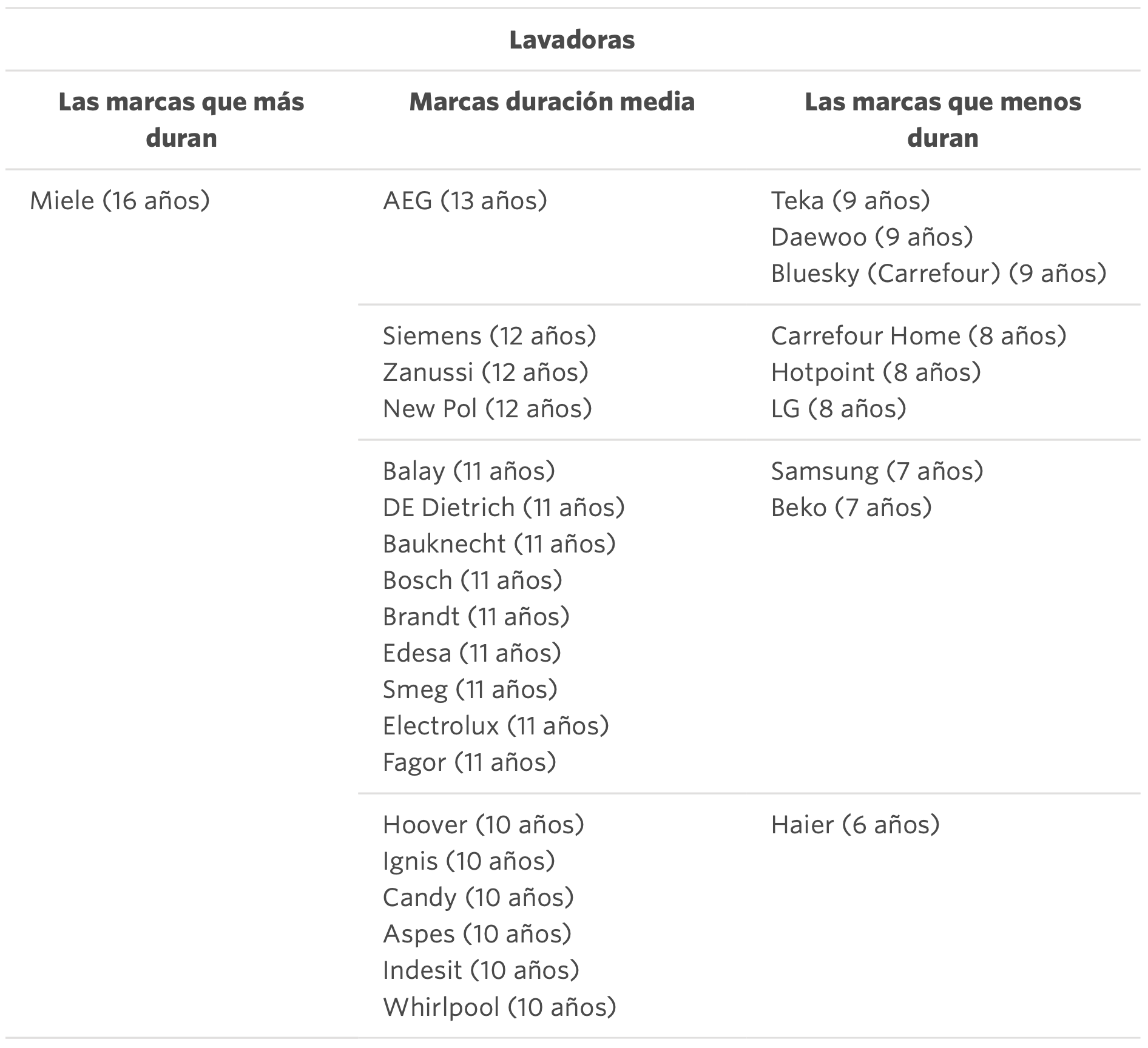Click the Whirlpool (10 años) entry
Screen dimensions: 1148x1048
coord(499,1007)
